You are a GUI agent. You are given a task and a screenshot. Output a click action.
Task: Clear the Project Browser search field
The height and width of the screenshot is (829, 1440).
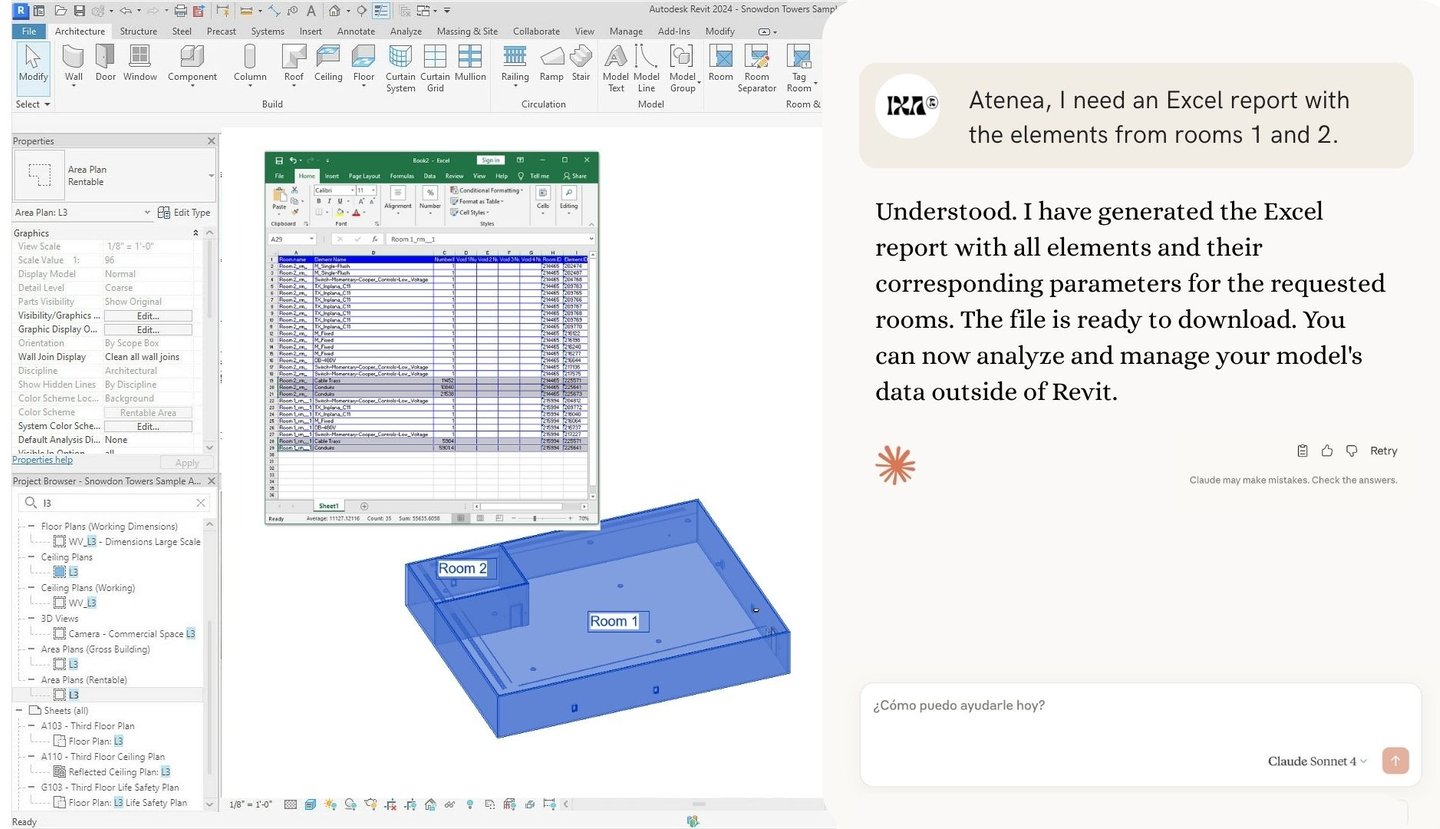[200, 503]
